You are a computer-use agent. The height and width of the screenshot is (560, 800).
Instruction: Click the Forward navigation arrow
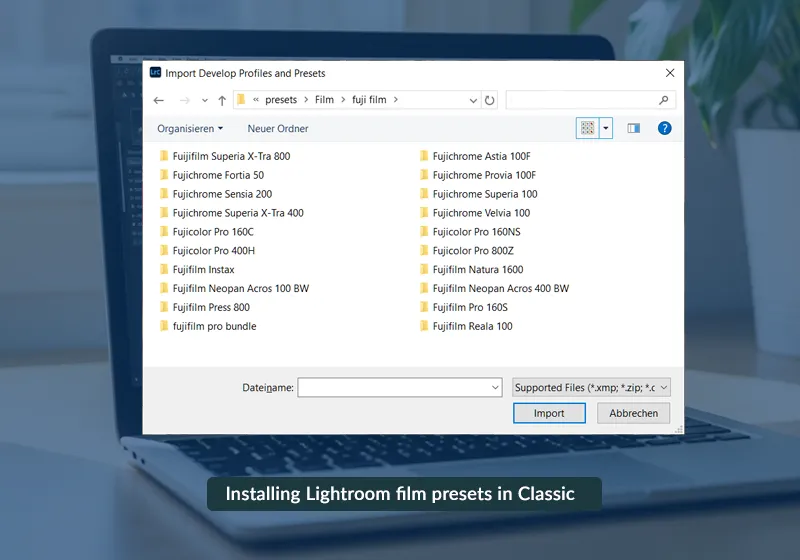185,100
